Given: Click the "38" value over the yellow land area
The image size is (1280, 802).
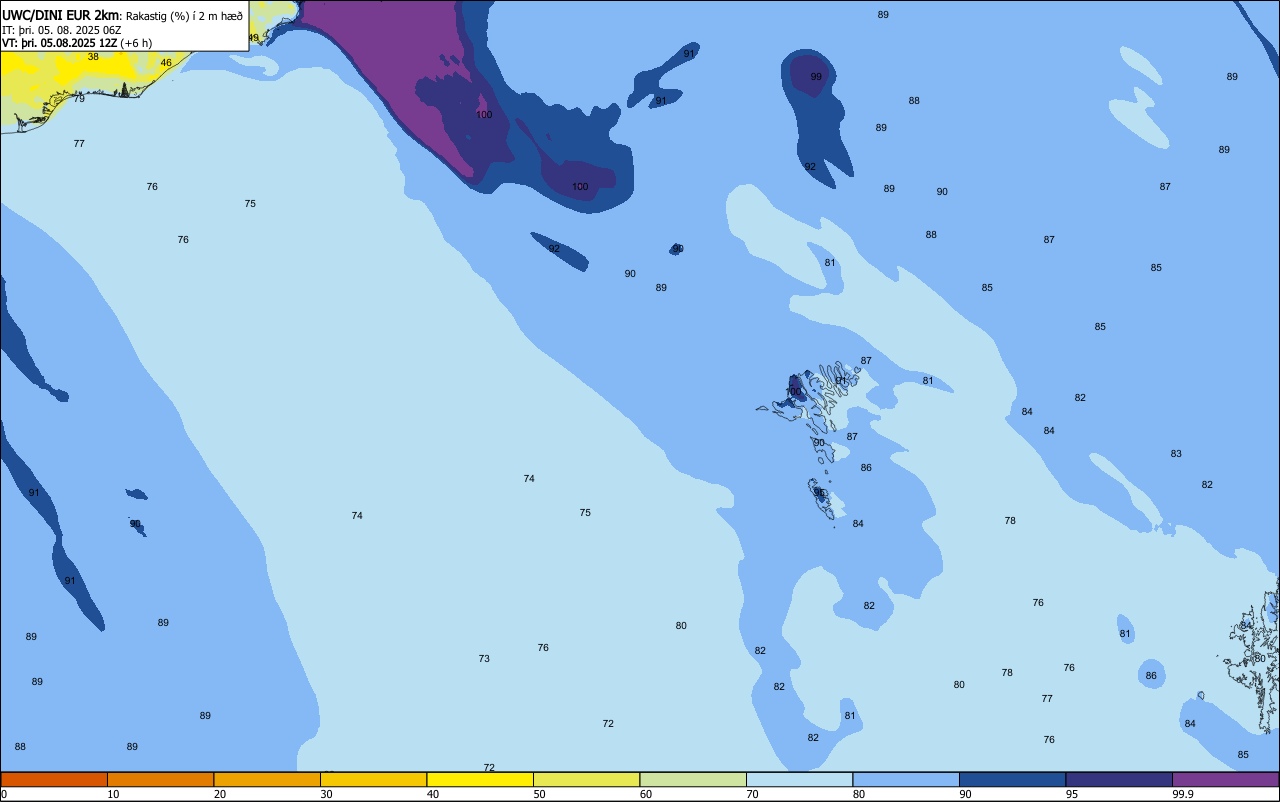Looking at the screenshot, I should coord(93,57).
